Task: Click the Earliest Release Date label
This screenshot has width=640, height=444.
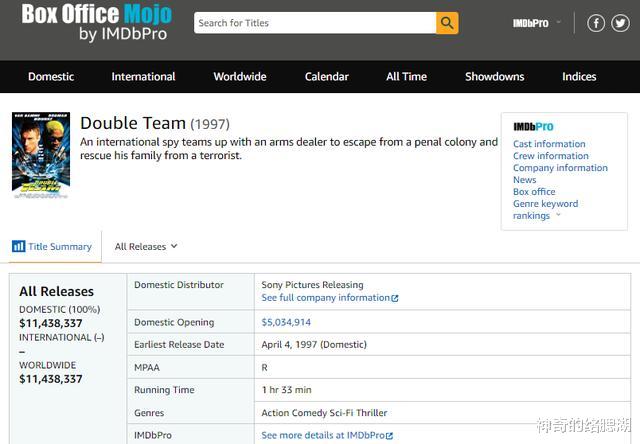Action: [x=179, y=344]
